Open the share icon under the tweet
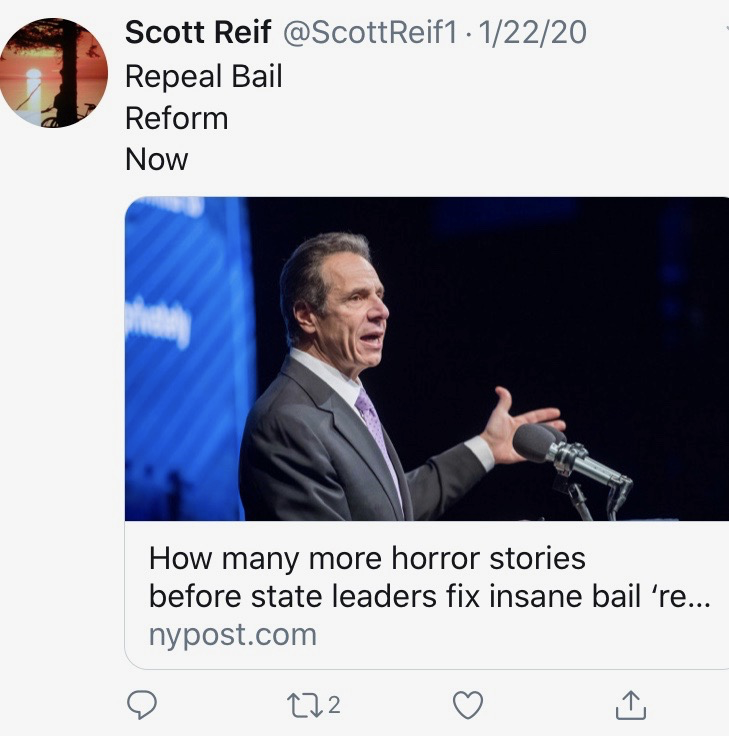The height and width of the screenshot is (736, 729). pos(630,706)
